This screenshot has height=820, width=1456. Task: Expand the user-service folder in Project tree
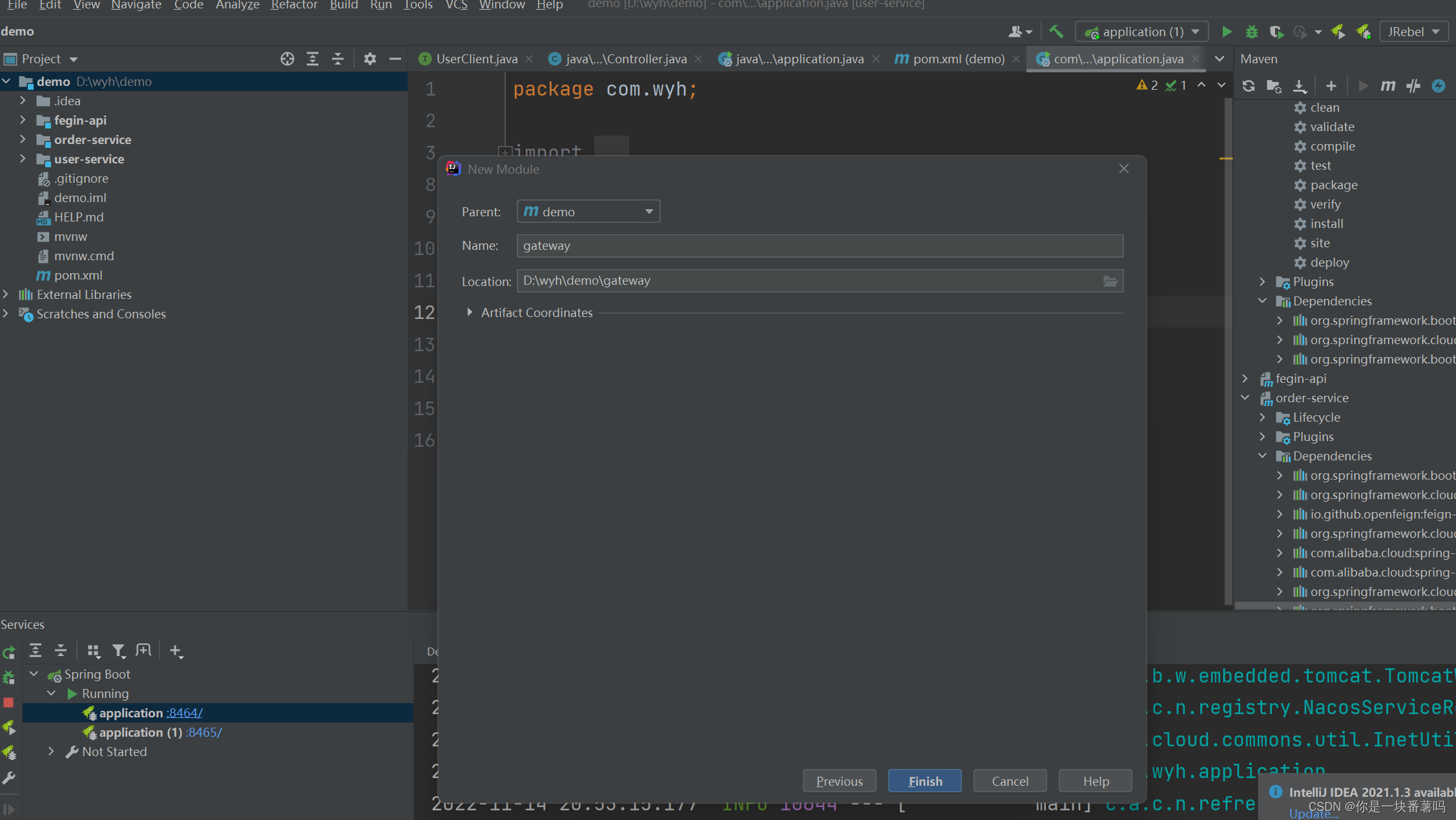pos(23,159)
